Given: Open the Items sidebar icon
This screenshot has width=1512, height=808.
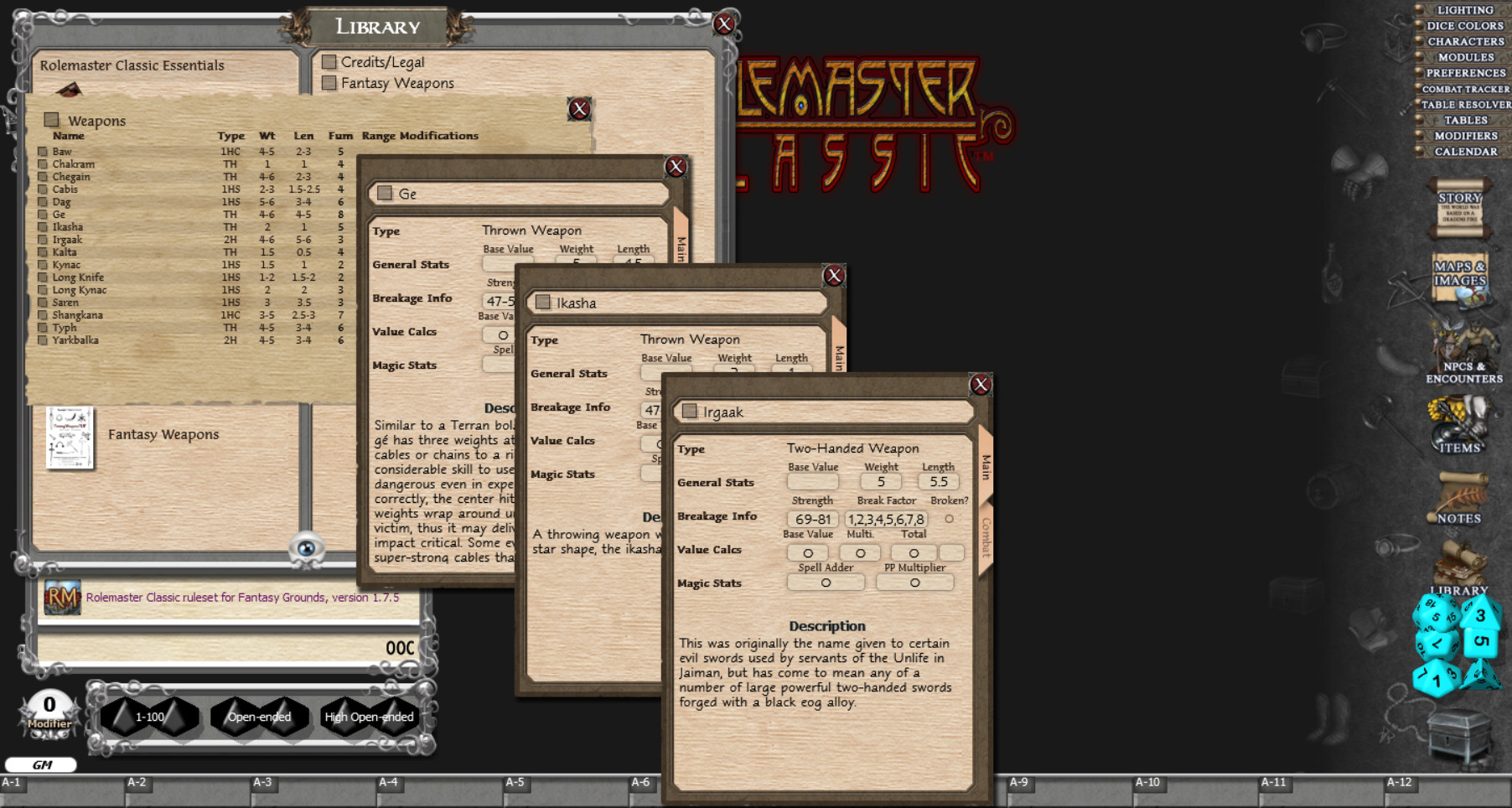Looking at the screenshot, I should [x=1459, y=424].
